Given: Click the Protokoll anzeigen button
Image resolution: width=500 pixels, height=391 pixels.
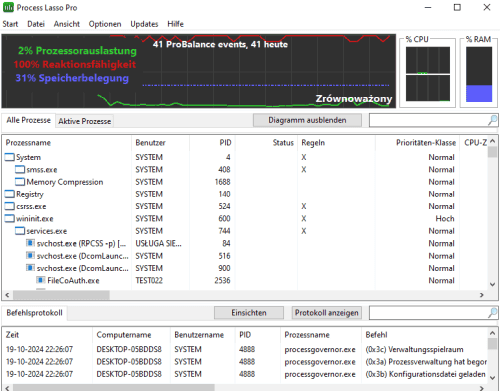Looking at the screenshot, I should click(327, 313).
